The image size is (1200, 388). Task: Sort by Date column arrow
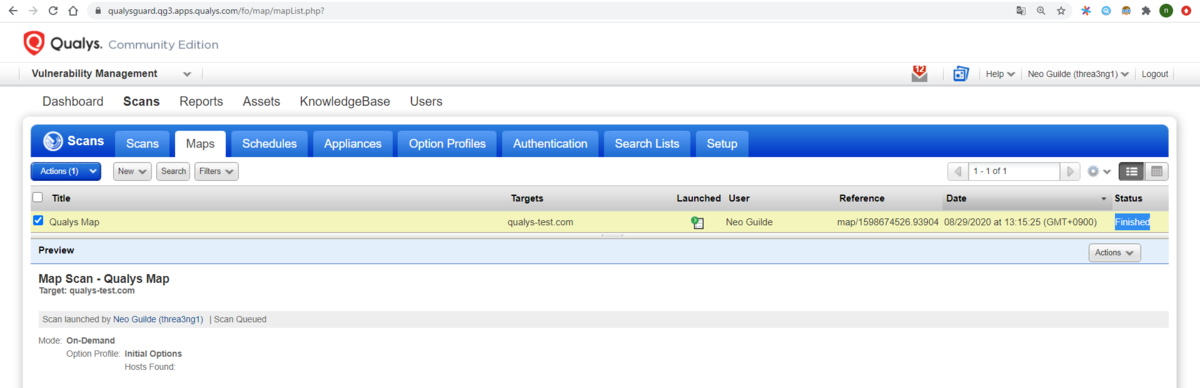pos(1105,198)
